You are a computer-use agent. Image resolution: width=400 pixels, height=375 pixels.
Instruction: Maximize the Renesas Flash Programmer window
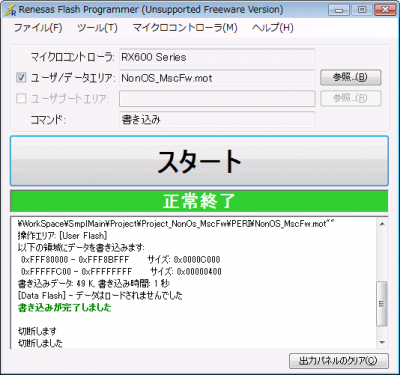[362, 10]
